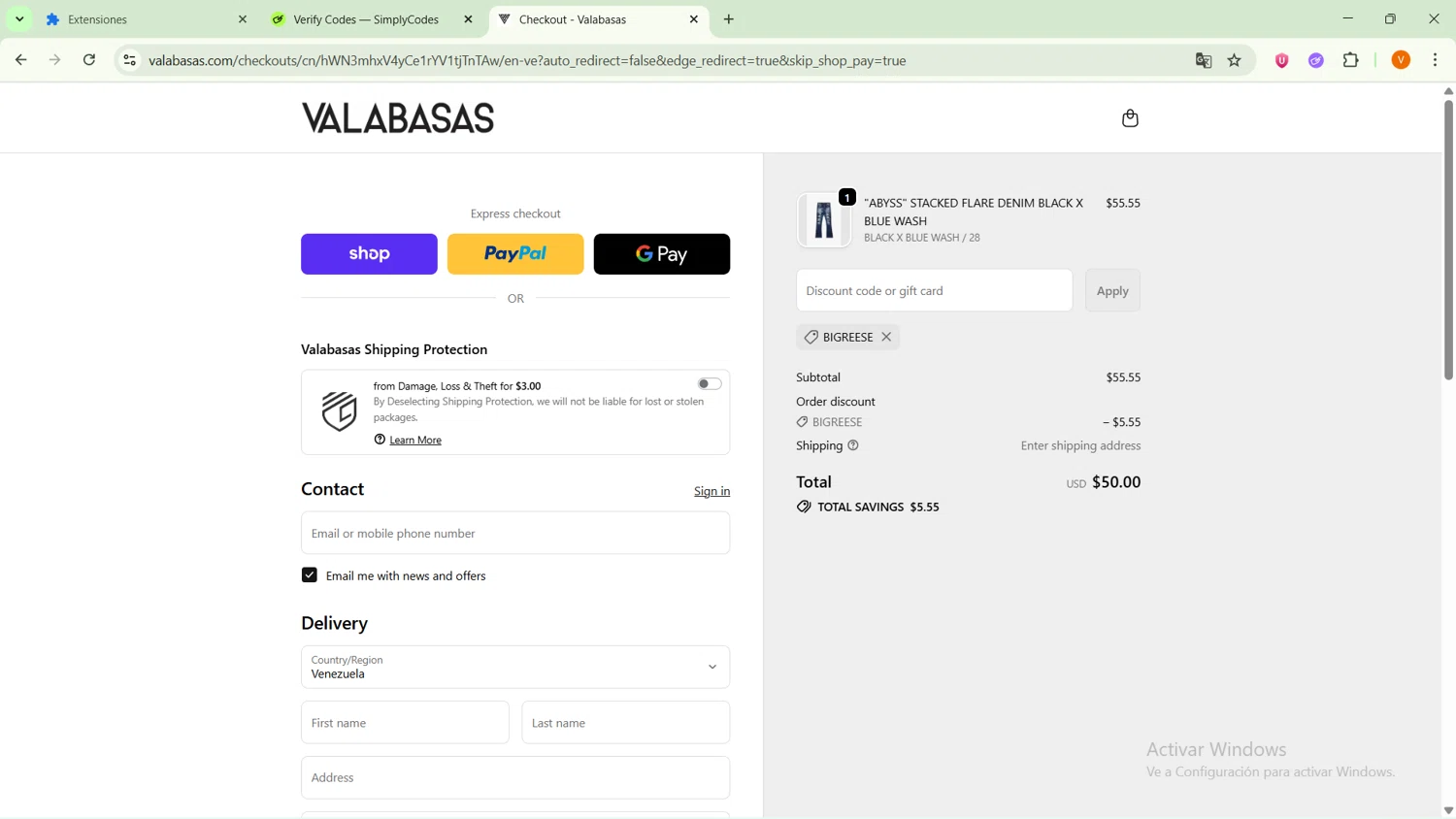Open a new browser tab

coord(729,19)
